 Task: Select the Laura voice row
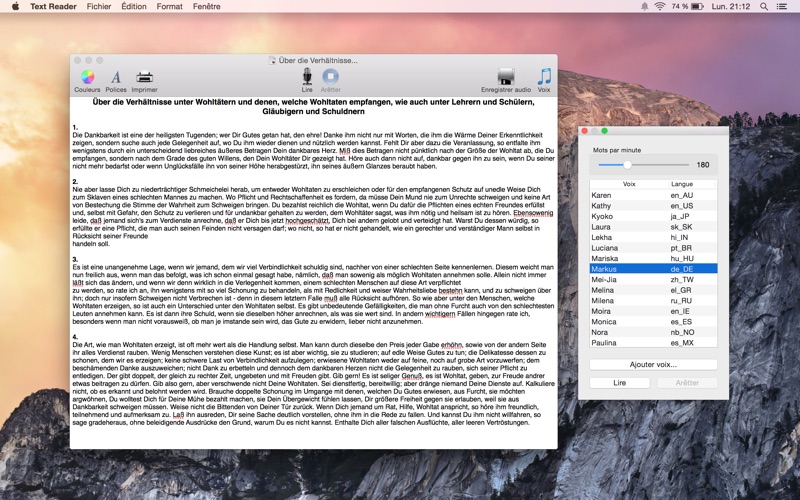653,227
